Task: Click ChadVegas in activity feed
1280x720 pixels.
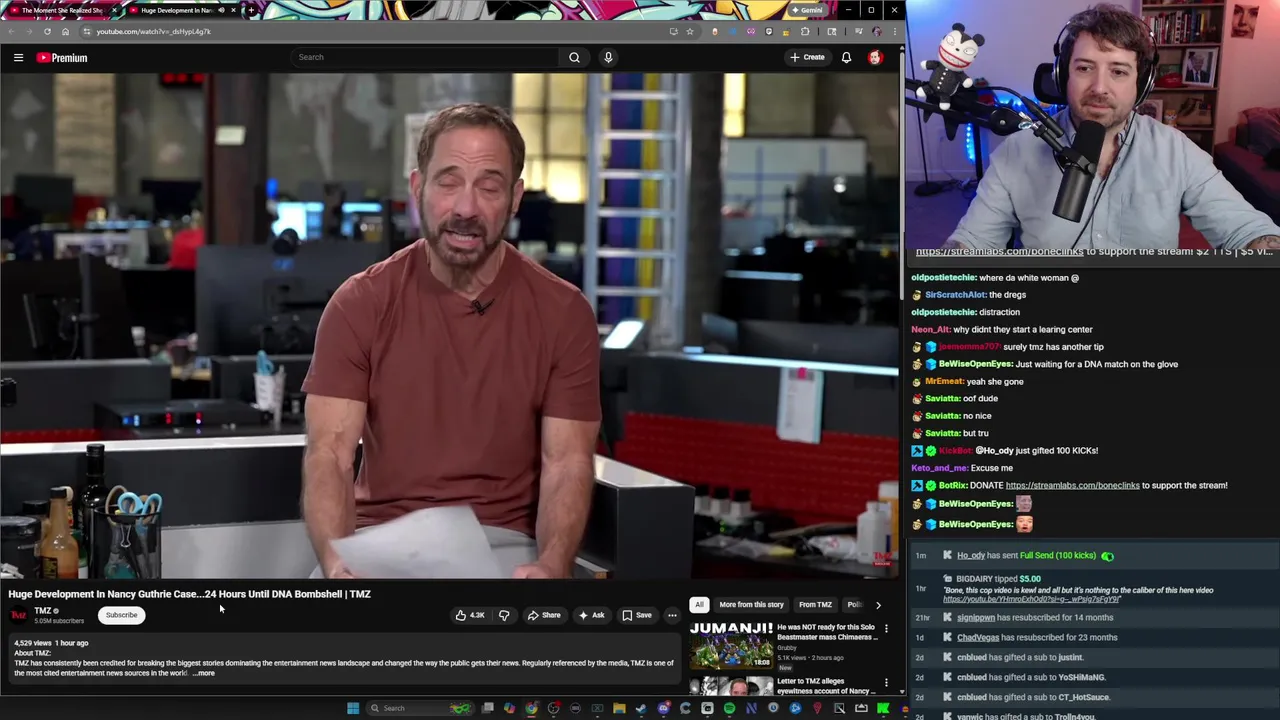Action: pos(978,637)
